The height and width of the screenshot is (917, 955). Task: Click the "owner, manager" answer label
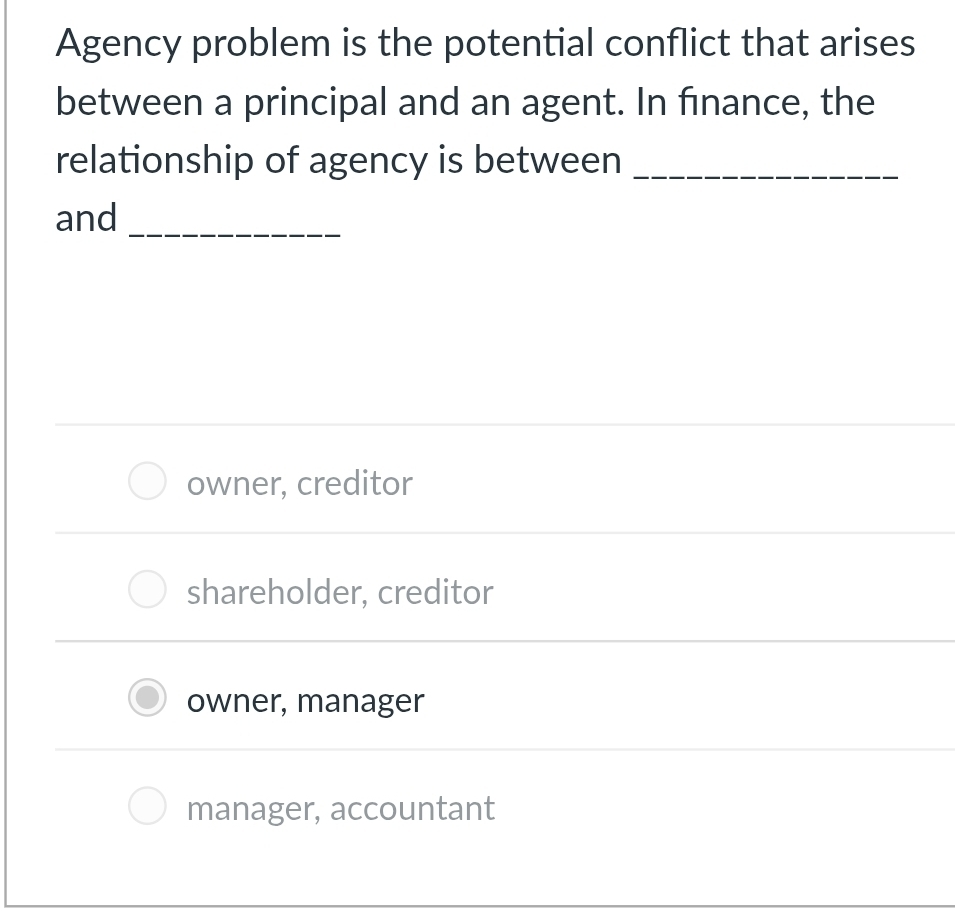[x=305, y=701]
